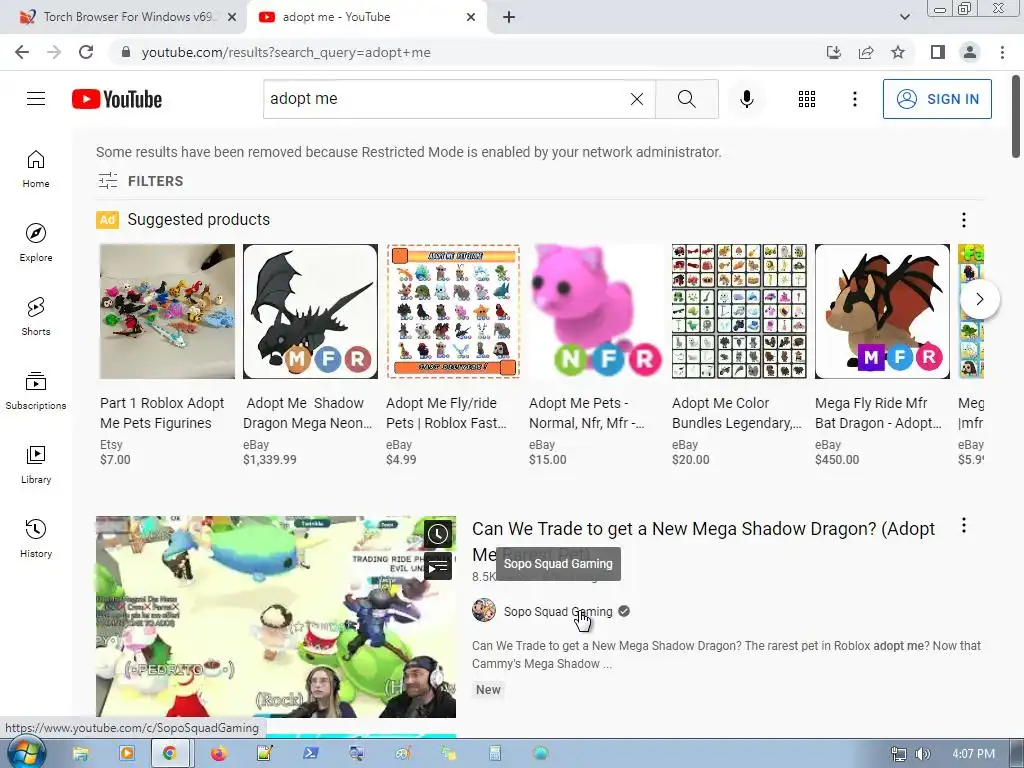Image resolution: width=1024 pixels, height=768 pixels.
Task: Clear the search box with the X
Action: [637, 99]
